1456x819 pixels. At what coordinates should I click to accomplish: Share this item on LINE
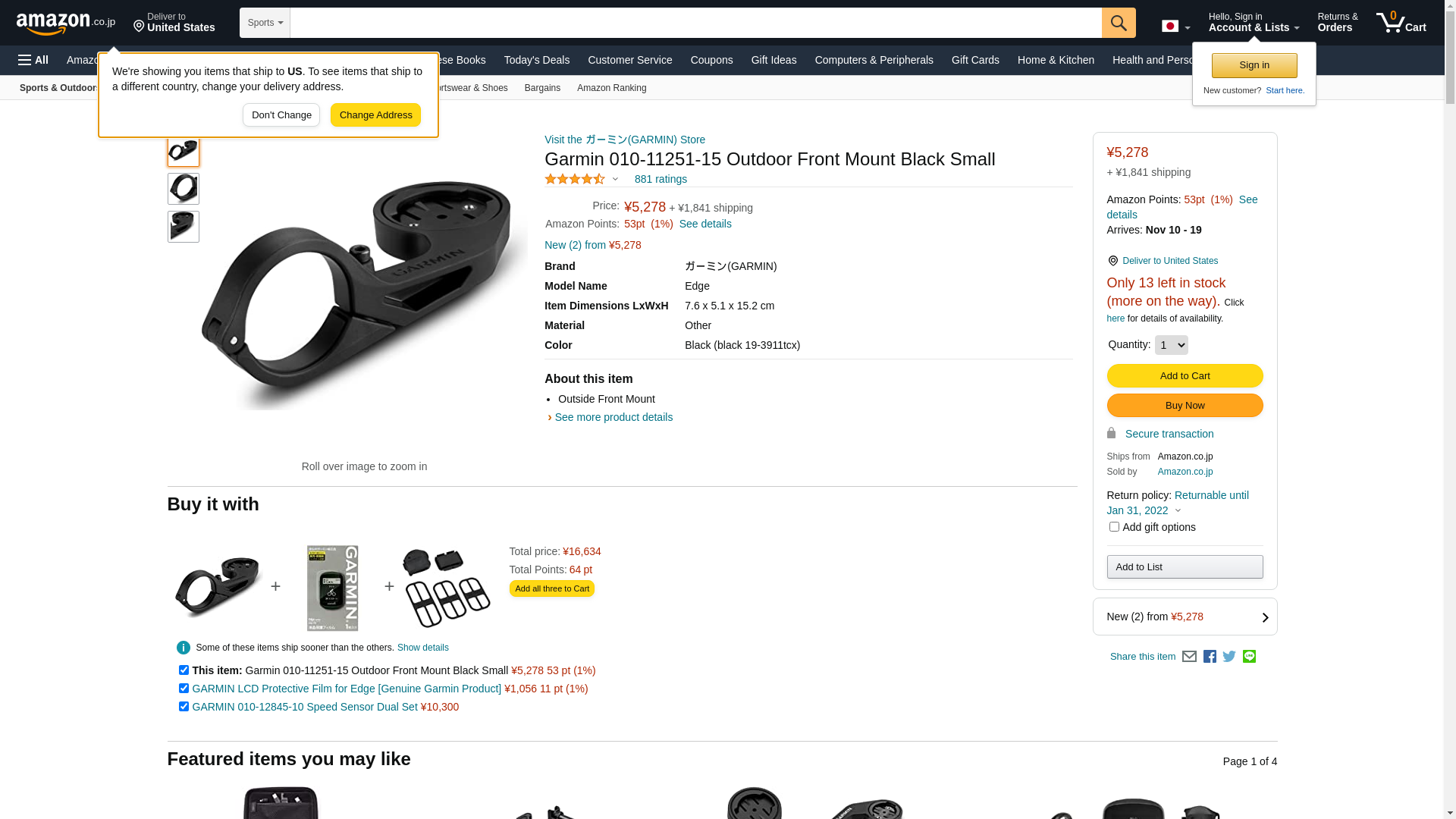1249,657
